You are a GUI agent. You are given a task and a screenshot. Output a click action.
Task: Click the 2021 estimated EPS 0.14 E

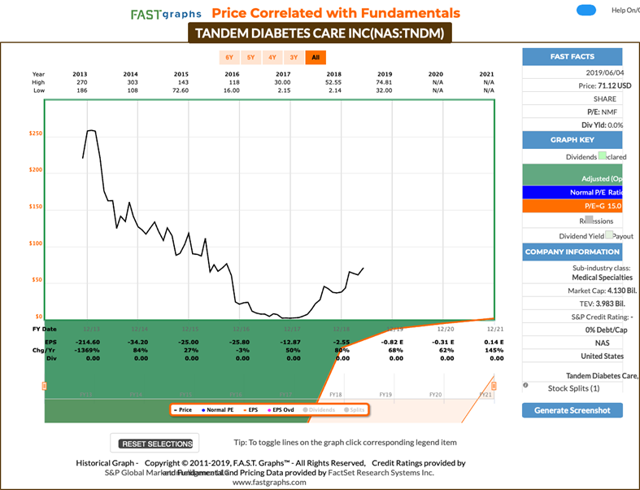[494, 342]
